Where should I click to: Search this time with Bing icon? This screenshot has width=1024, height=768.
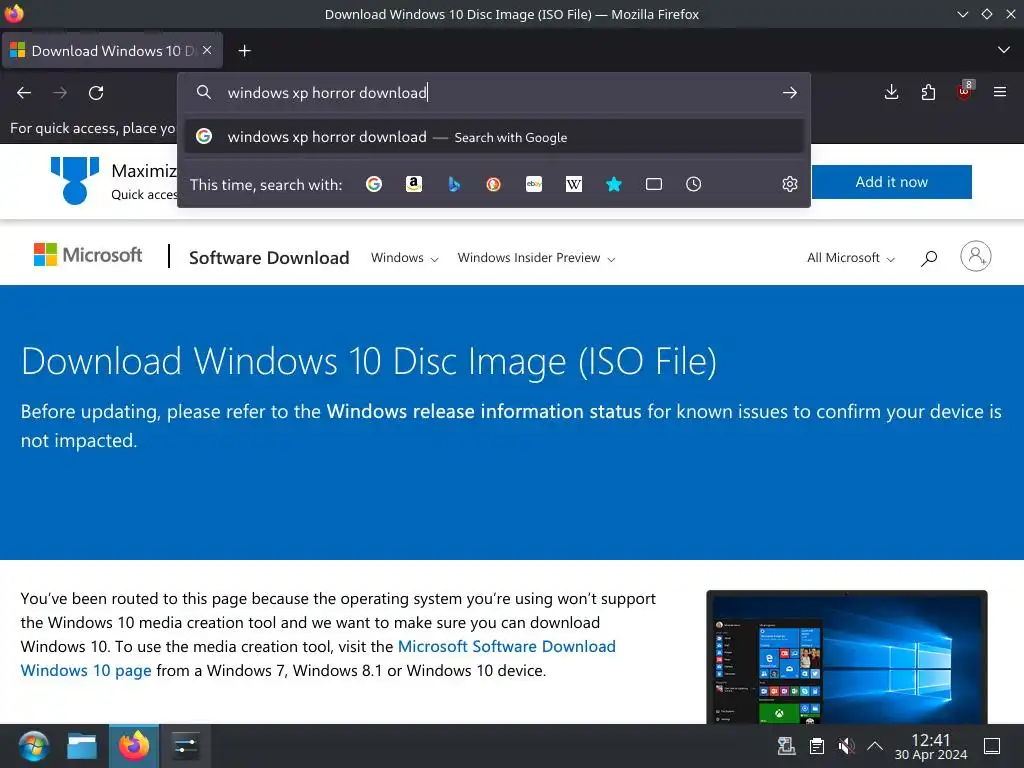point(454,184)
